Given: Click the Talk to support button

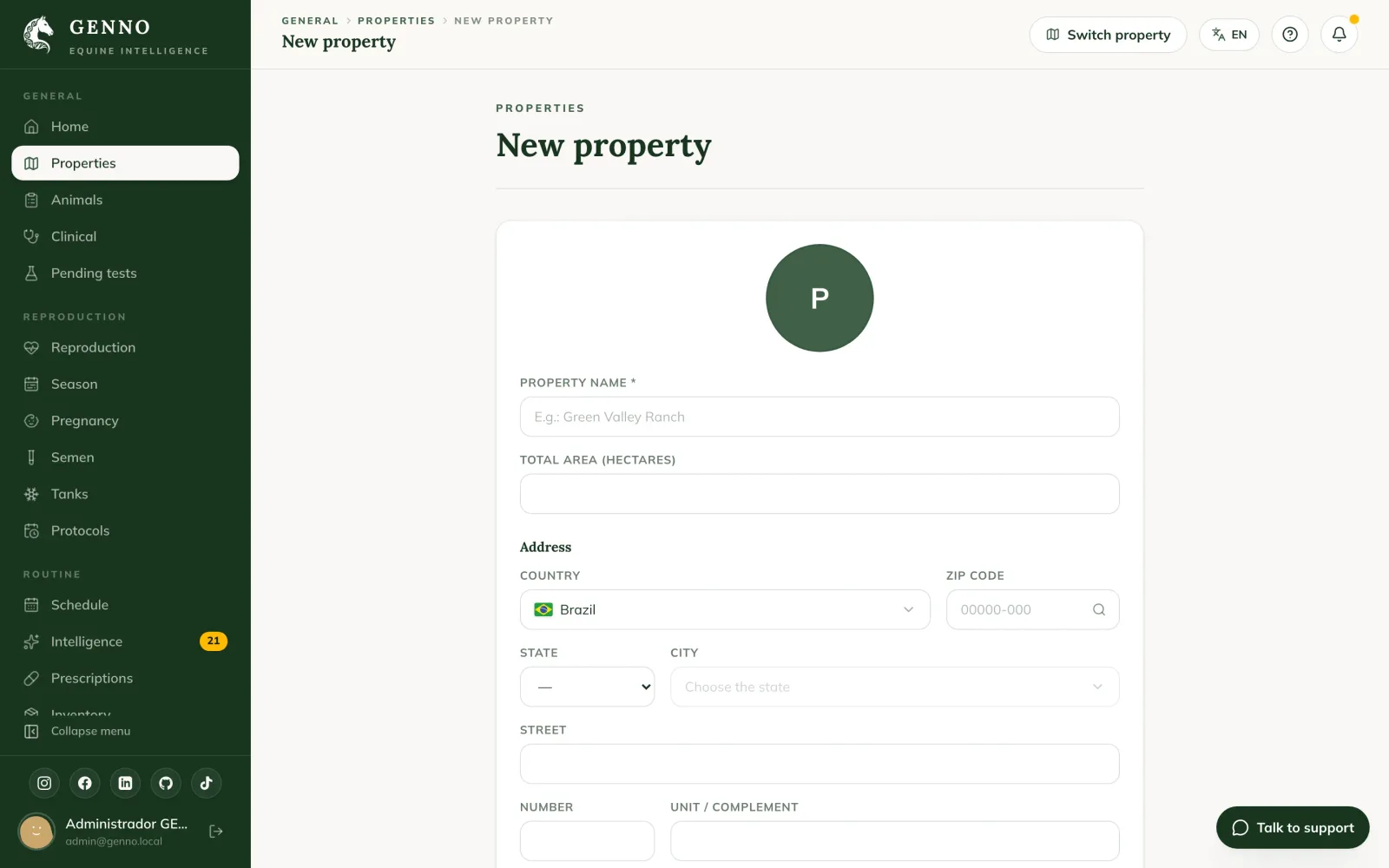Looking at the screenshot, I should point(1293,828).
